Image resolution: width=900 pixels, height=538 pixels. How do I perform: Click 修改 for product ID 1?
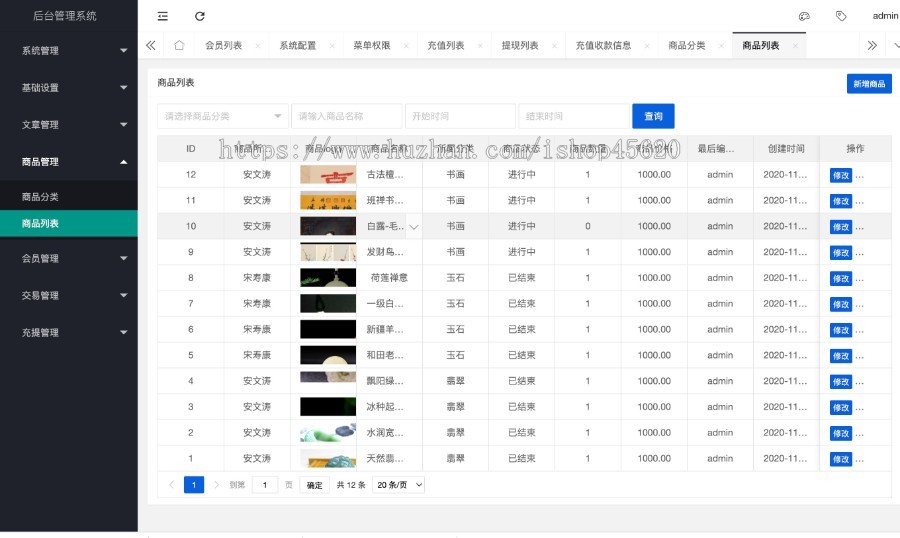point(841,459)
